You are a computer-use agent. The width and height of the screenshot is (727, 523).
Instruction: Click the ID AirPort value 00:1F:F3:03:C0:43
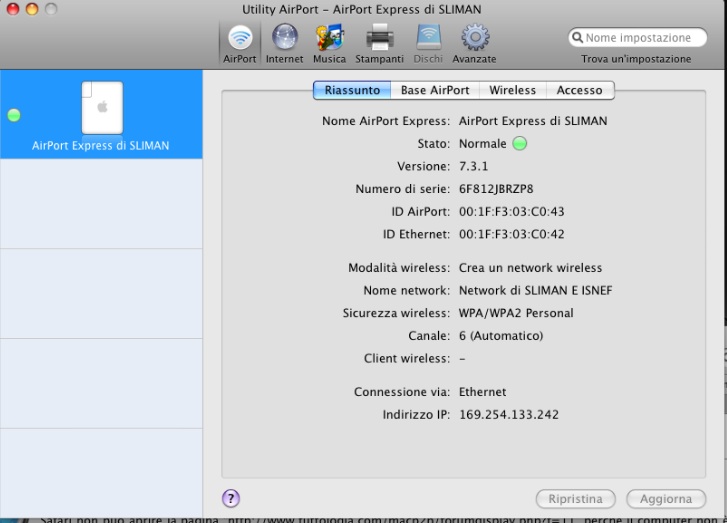click(511, 211)
